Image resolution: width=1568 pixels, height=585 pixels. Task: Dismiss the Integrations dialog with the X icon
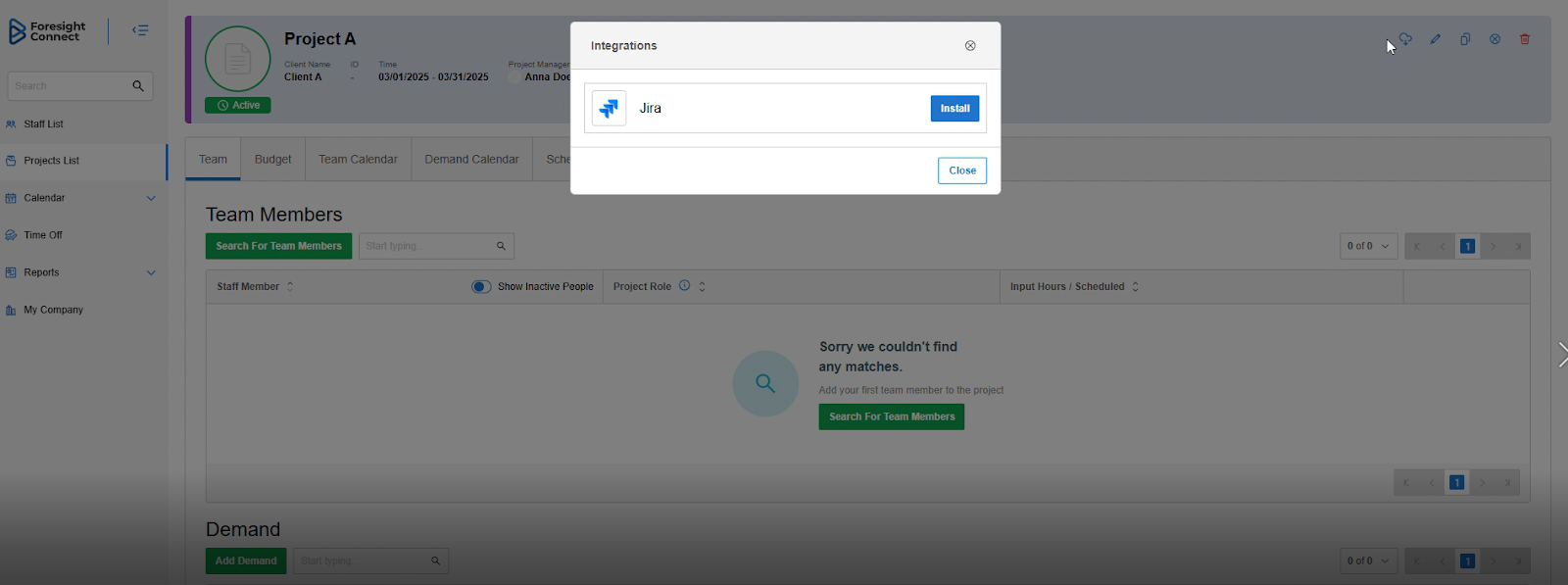click(970, 45)
